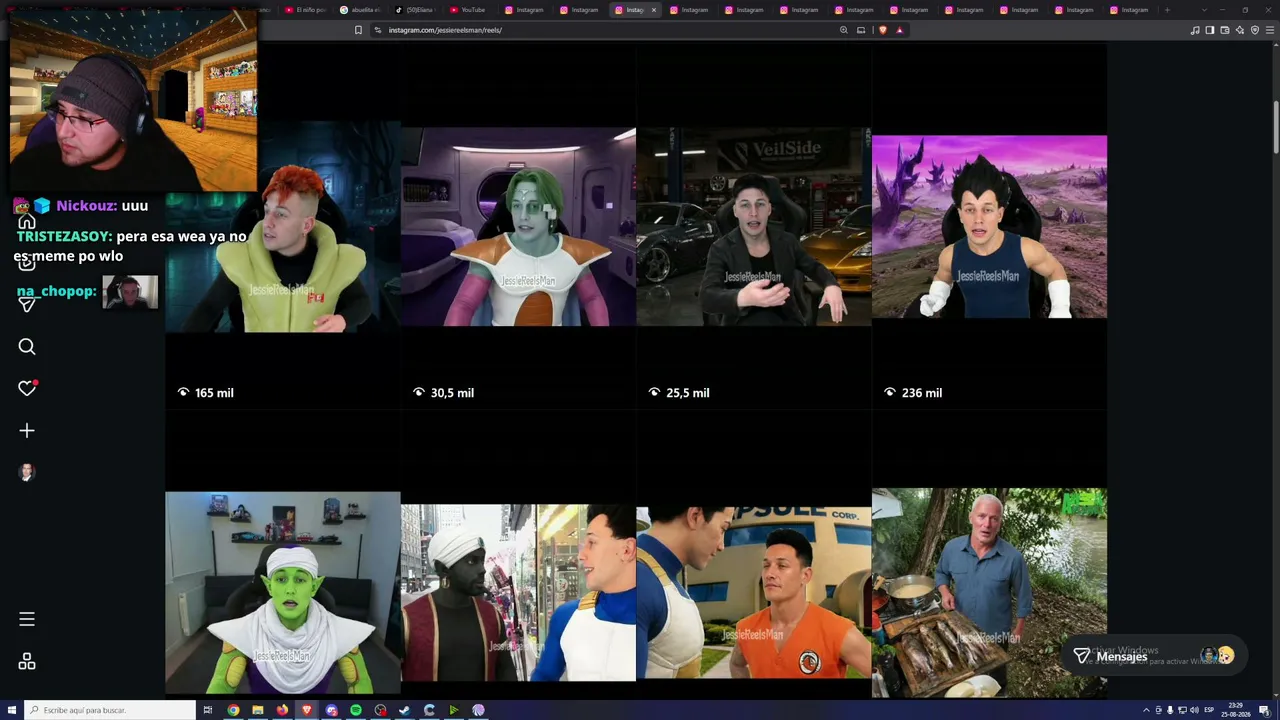Open the reel with 30,5 mil views
The height and width of the screenshot is (720, 1280).
coord(518,227)
